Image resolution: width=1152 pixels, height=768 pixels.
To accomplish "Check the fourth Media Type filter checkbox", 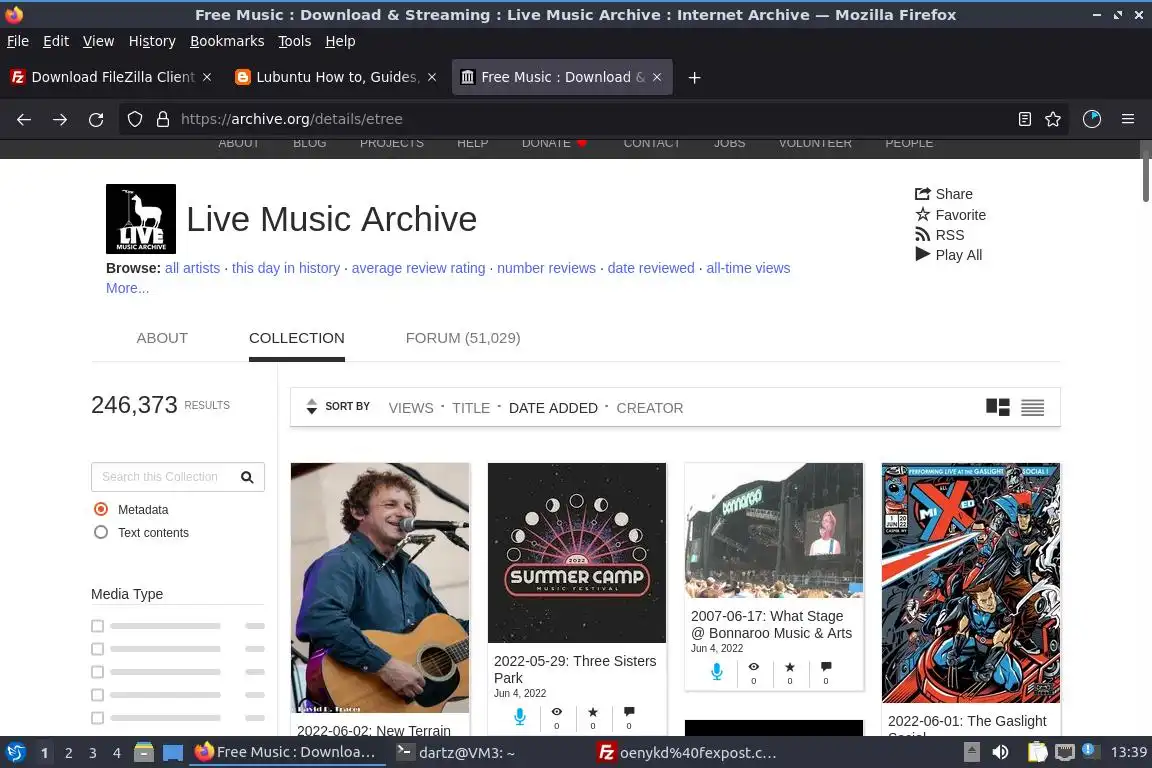I will coord(97,695).
